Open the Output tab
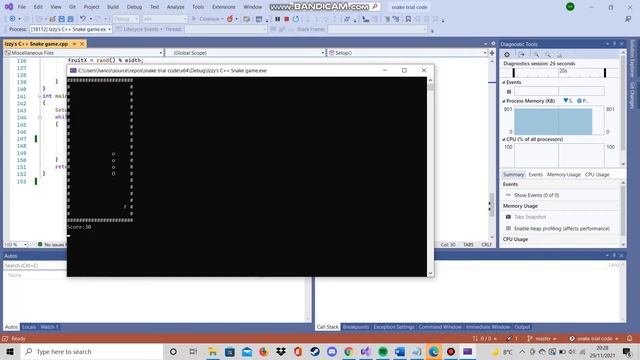This screenshot has height=360, width=640. tap(522, 327)
